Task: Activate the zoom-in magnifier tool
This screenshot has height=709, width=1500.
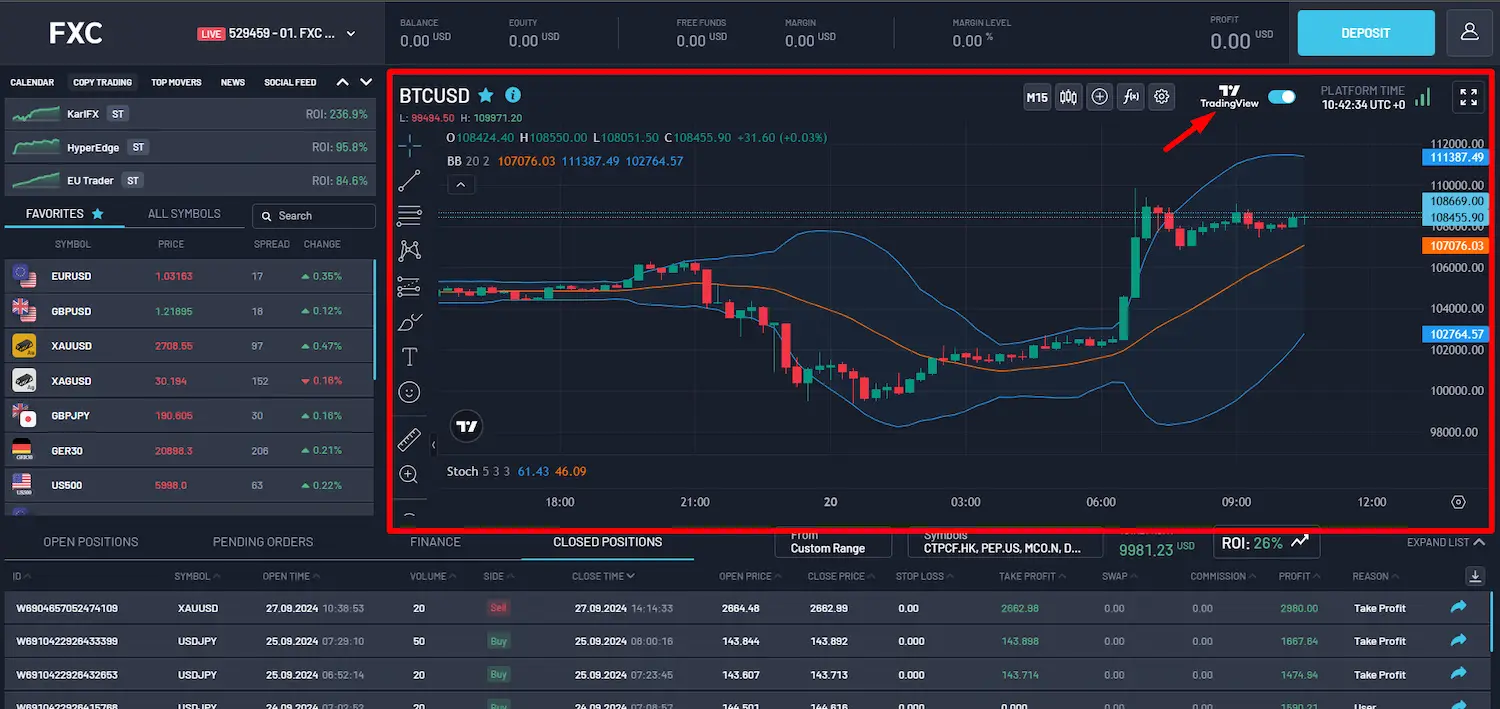Action: 409,474
